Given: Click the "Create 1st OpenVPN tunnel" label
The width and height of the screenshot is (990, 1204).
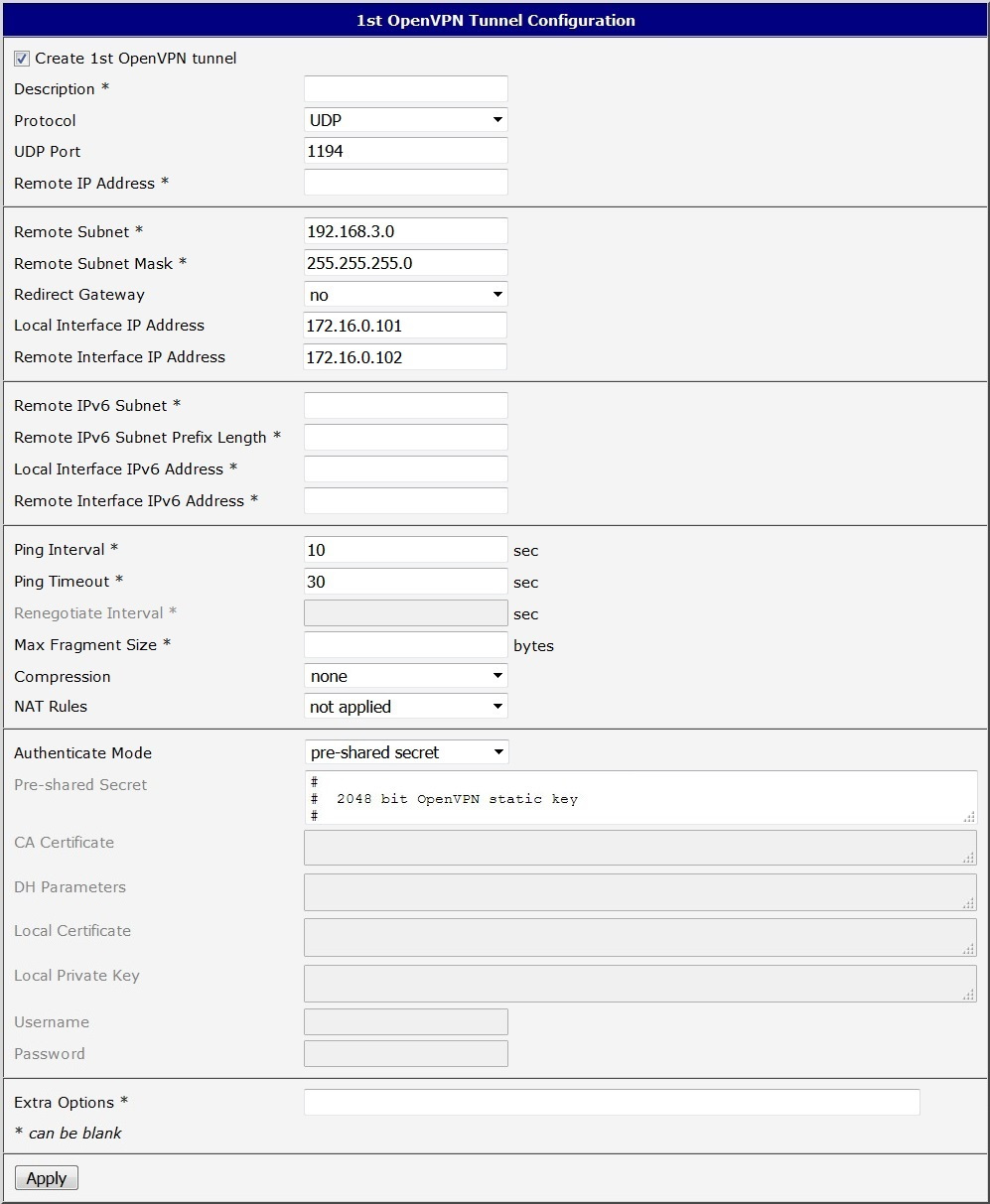Looking at the screenshot, I should [136, 59].
